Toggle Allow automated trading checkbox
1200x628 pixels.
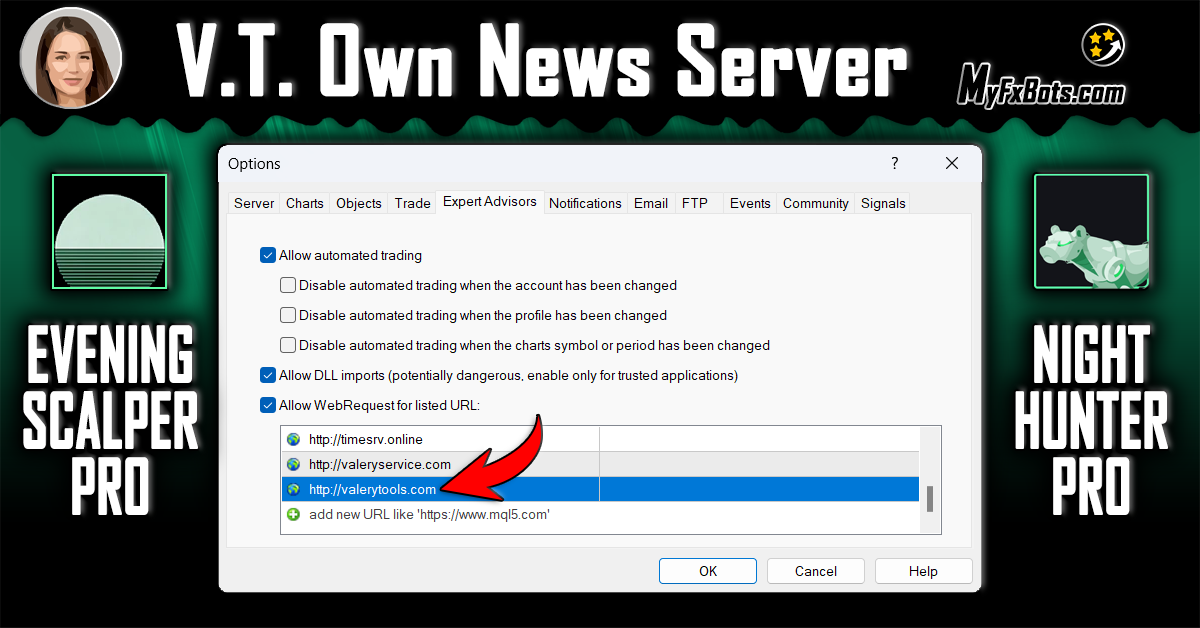pyautogui.click(x=268, y=255)
